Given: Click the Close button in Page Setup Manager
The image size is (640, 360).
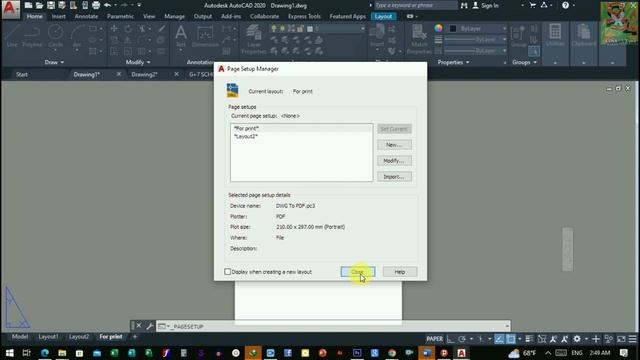Looking at the screenshot, I should tap(358, 272).
